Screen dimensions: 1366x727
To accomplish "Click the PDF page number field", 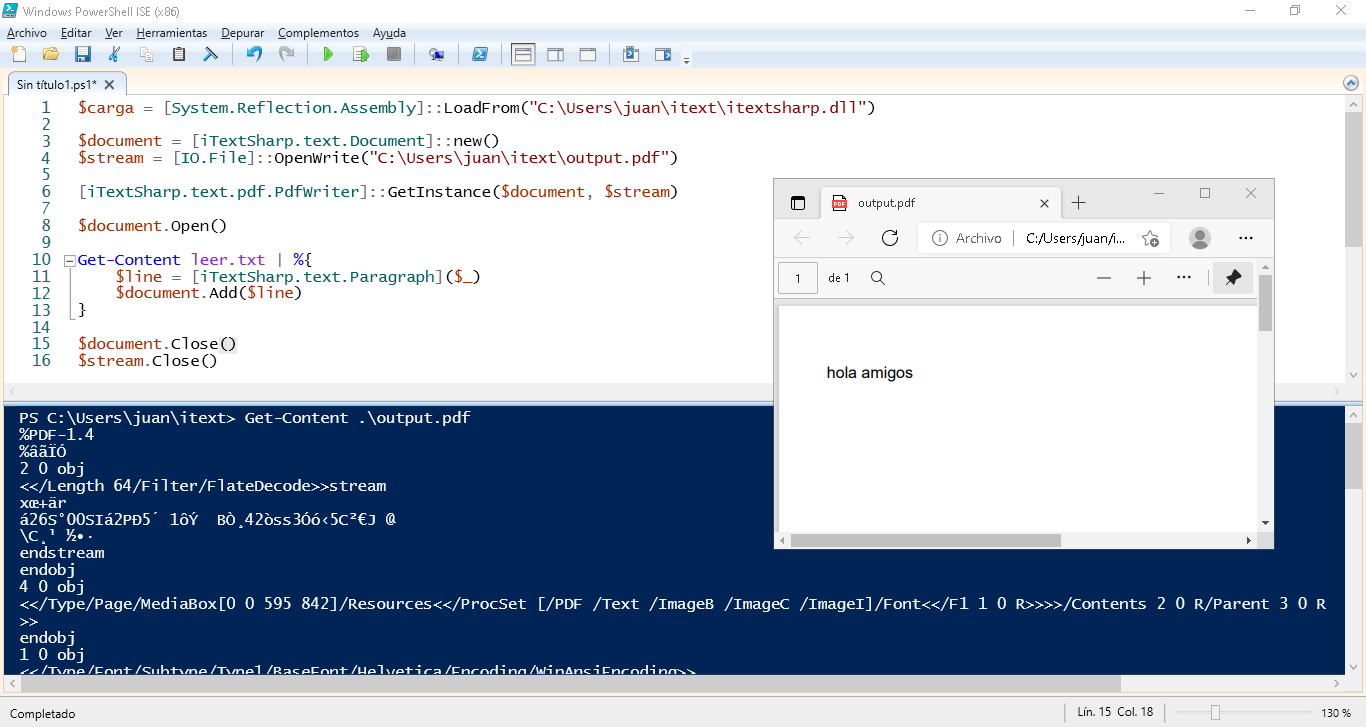I will [798, 278].
